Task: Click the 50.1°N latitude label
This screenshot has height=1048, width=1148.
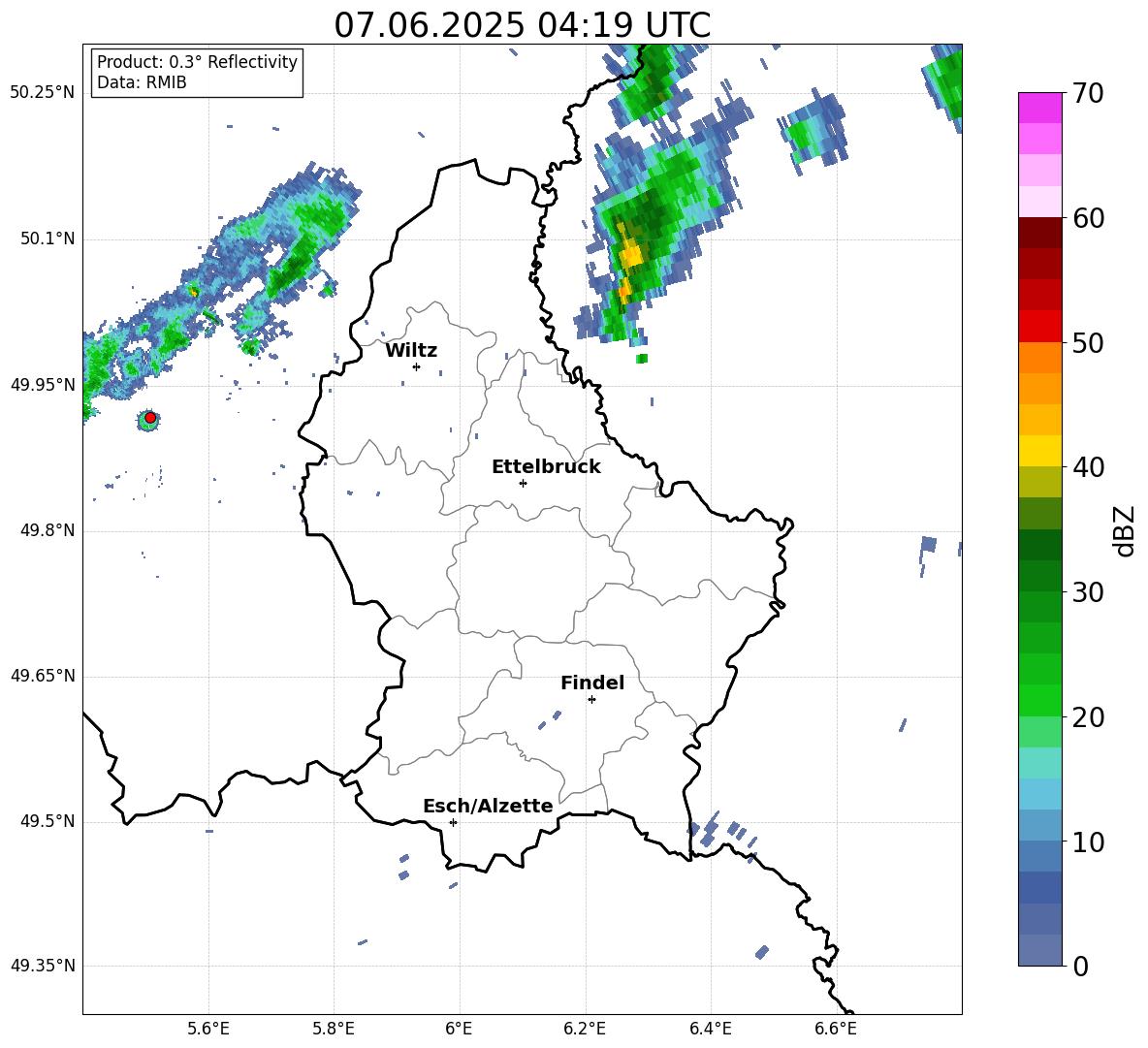Action: click(48, 238)
